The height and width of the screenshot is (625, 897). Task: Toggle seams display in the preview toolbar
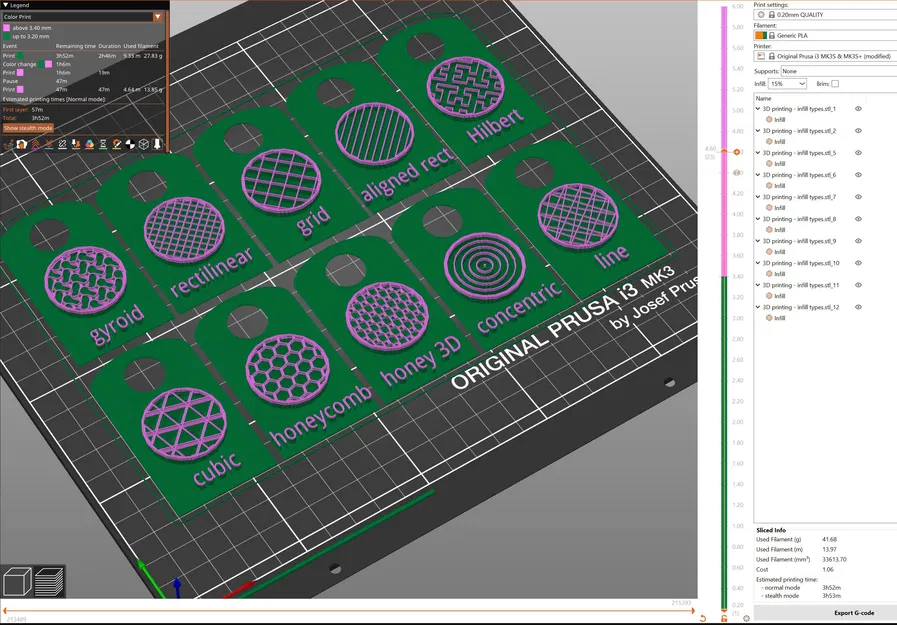tap(62, 144)
